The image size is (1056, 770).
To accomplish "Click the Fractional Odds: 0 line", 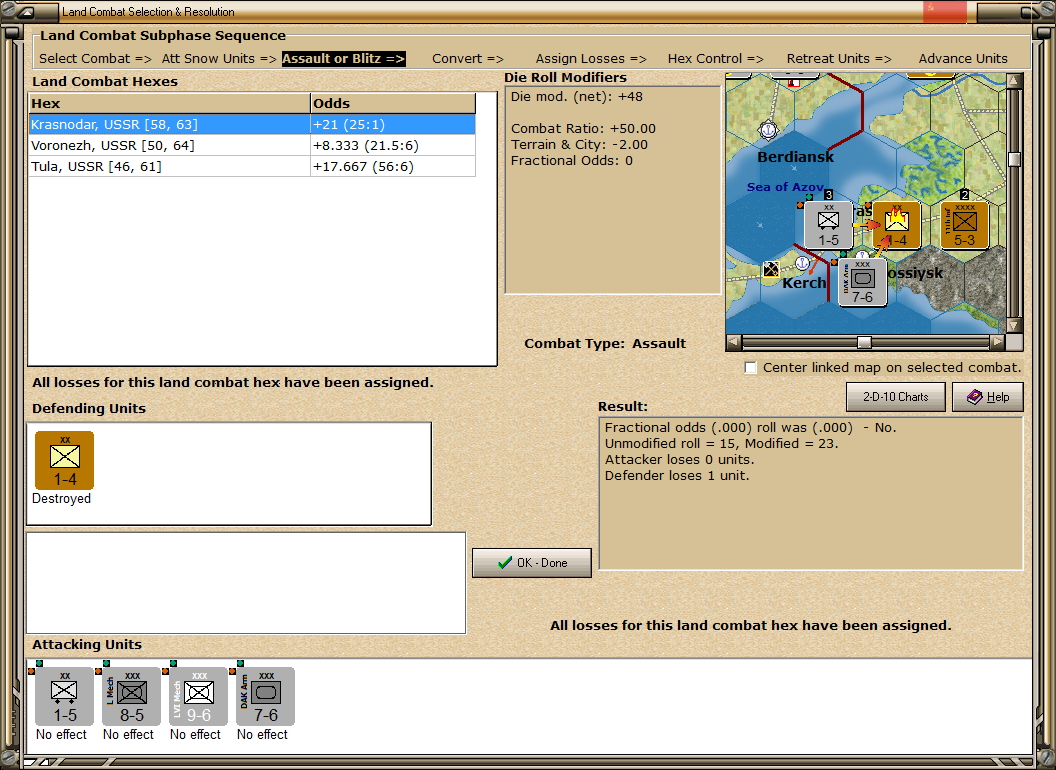I will 571,160.
